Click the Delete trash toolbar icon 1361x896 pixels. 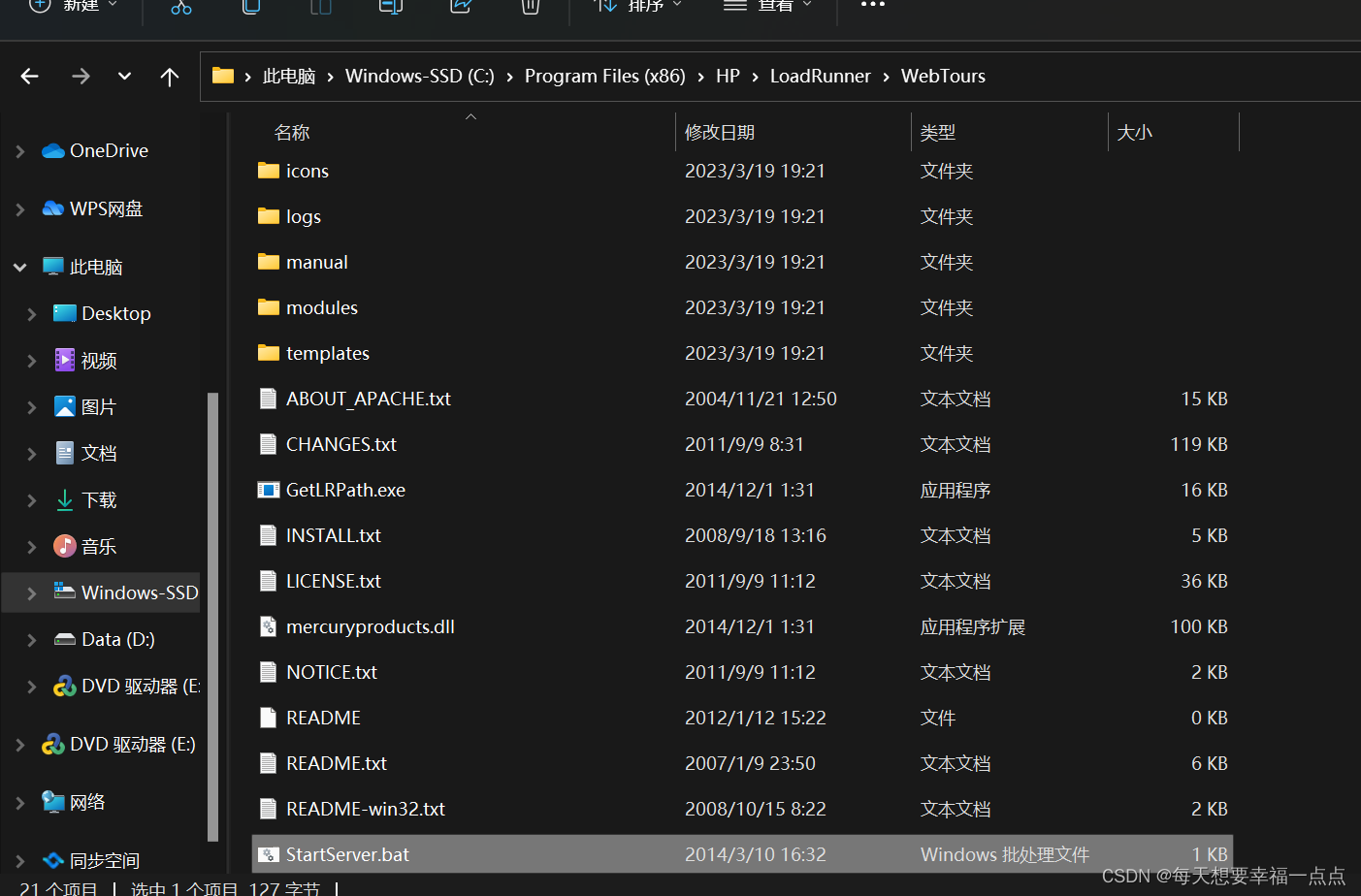(530, 6)
